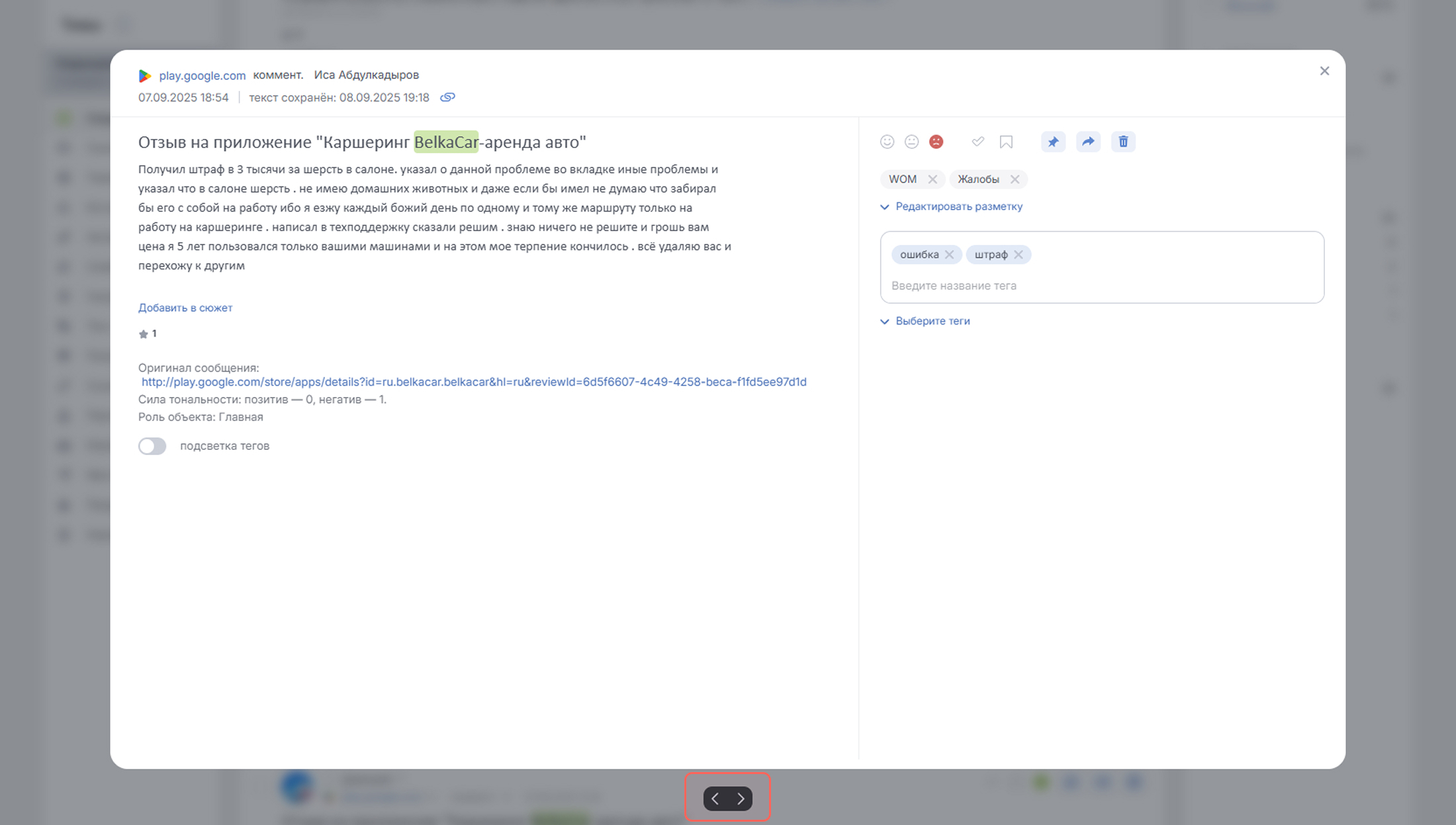Click Оригинал сообщения label
Image resolution: width=1456 pixels, height=825 pixels.
199,368
